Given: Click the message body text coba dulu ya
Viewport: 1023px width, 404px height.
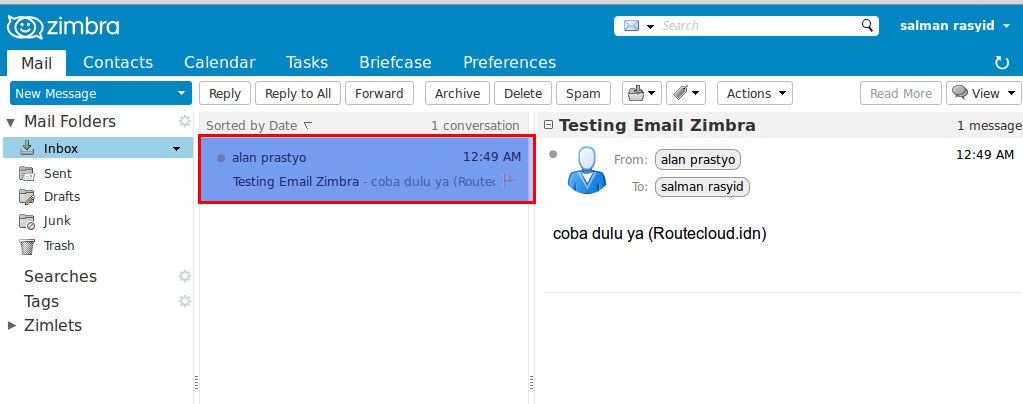Looking at the screenshot, I should [x=660, y=234].
